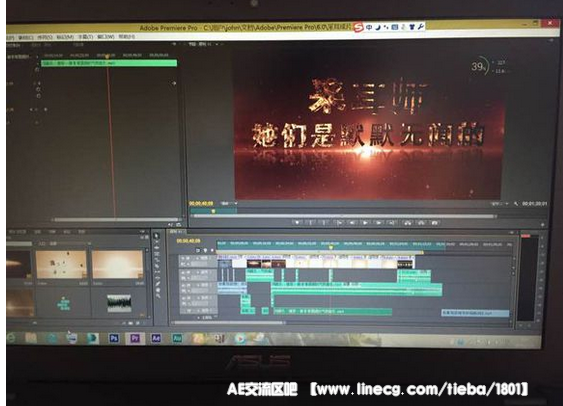The width and height of the screenshot is (563, 406).
Task: Click the Go to Out point button
Action: (392, 223)
